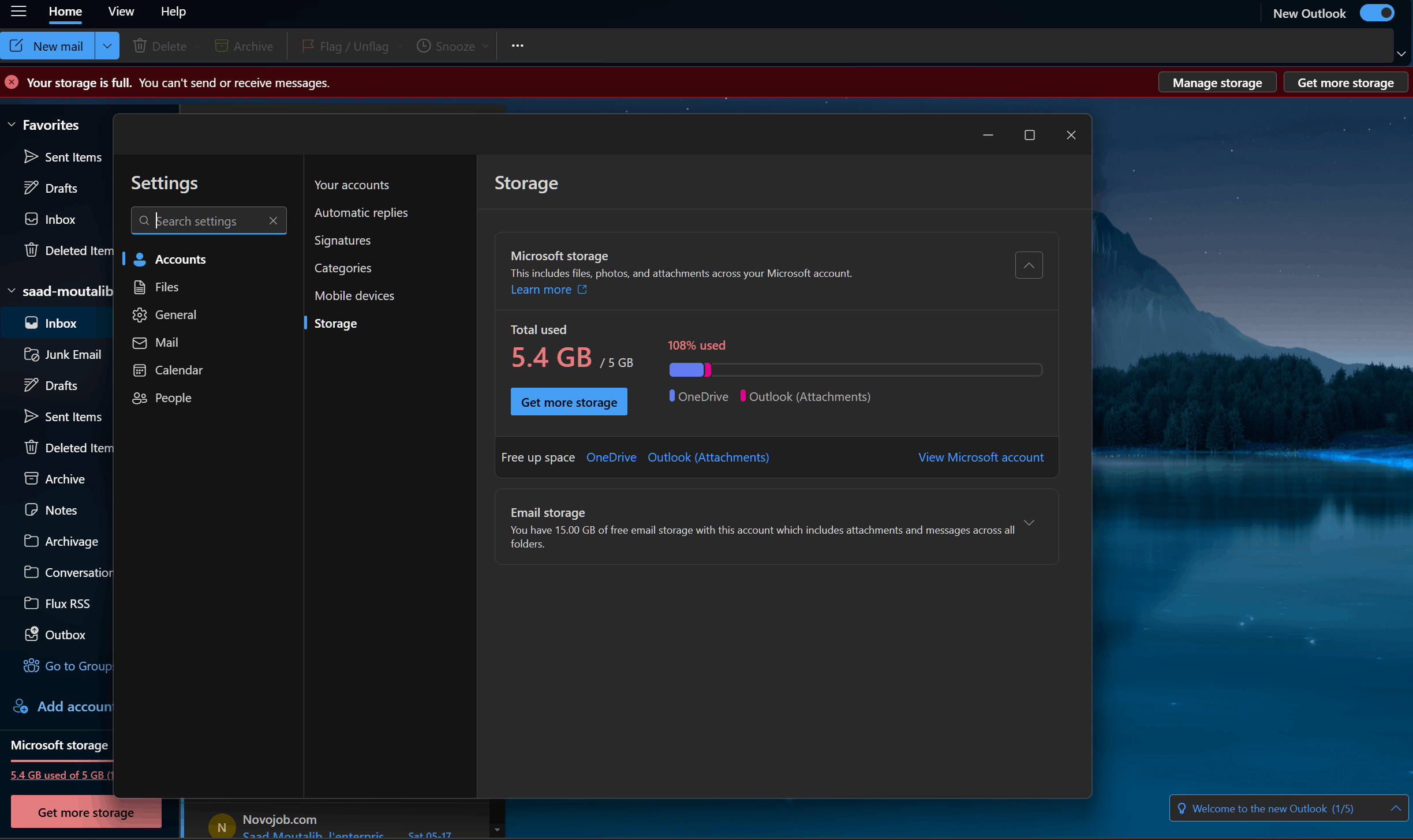Open the New mail dropdown arrow
1413x840 pixels.
(107, 46)
